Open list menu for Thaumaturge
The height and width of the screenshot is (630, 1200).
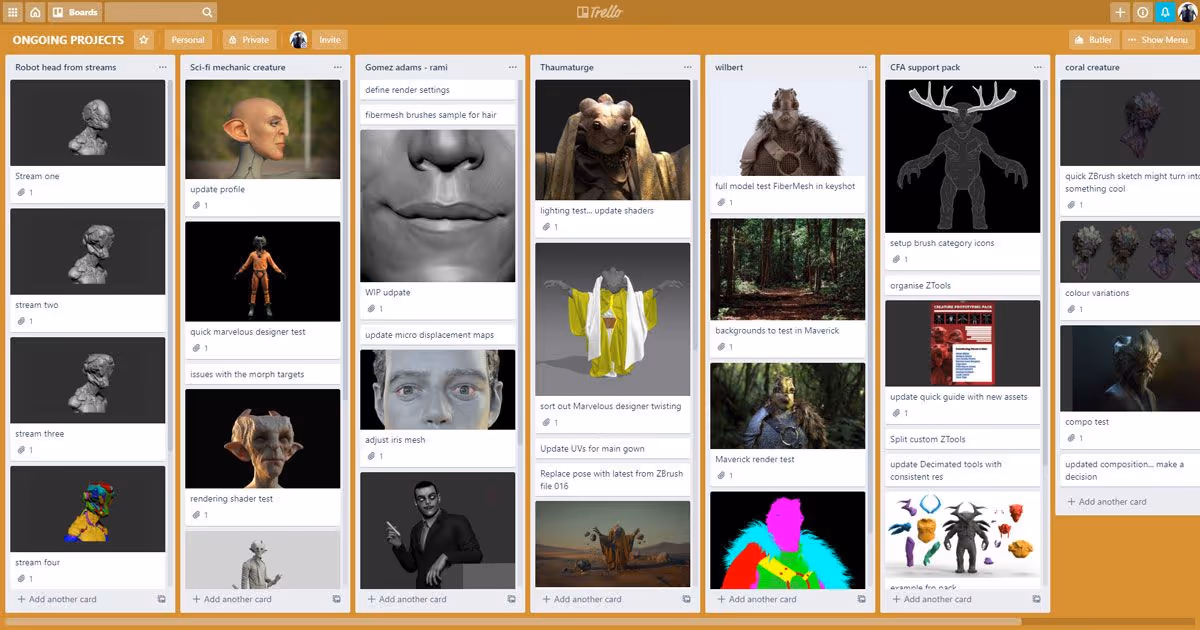point(687,67)
